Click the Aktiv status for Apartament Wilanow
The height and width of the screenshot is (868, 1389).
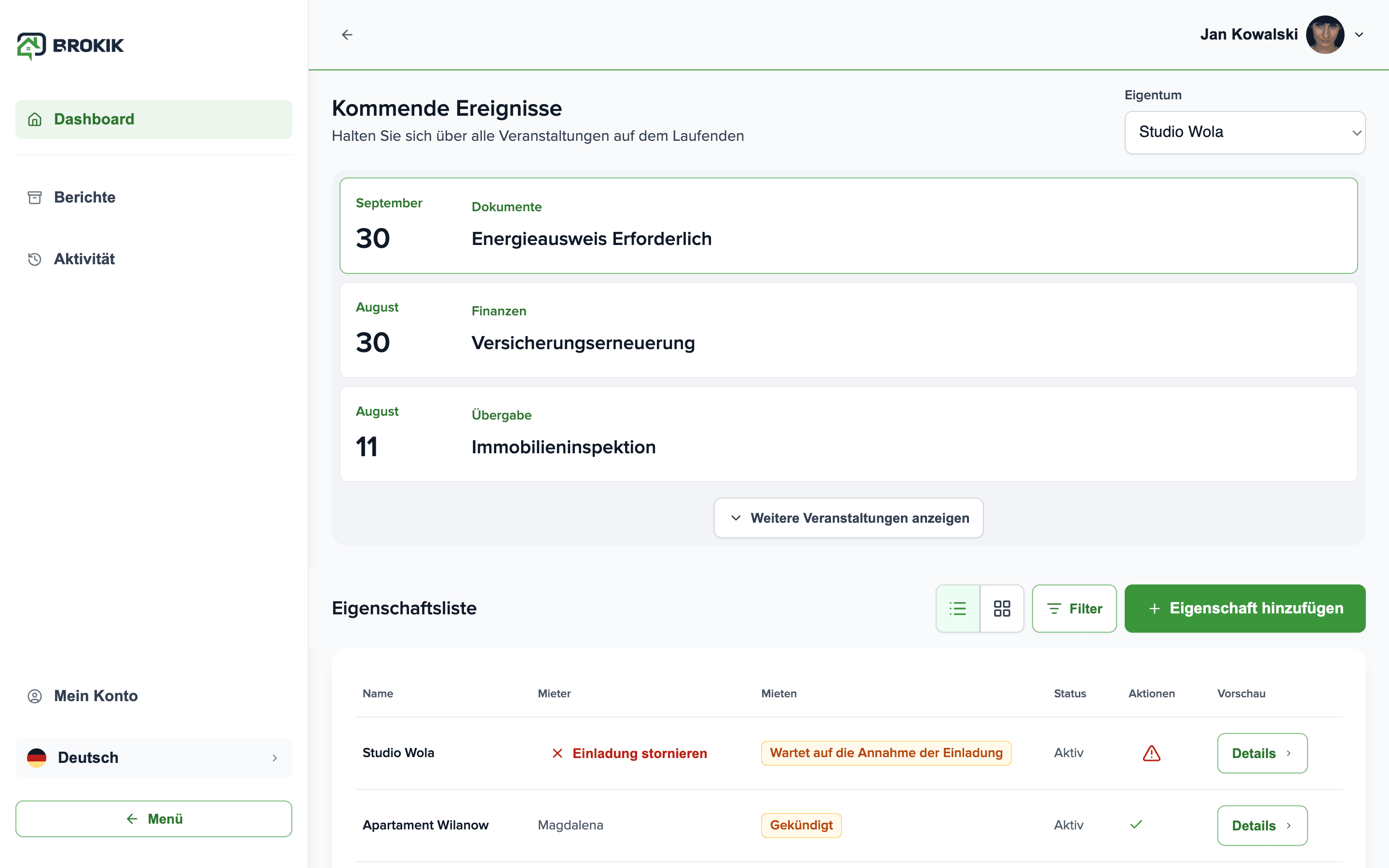pyautogui.click(x=1069, y=825)
